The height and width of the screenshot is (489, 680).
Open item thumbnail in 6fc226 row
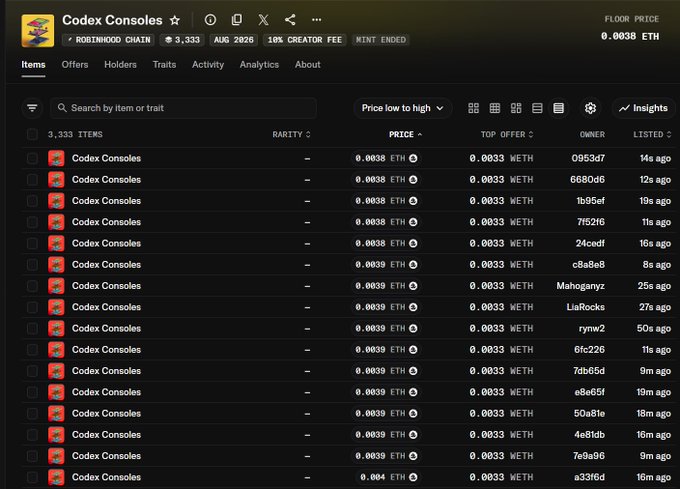(56, 349)
